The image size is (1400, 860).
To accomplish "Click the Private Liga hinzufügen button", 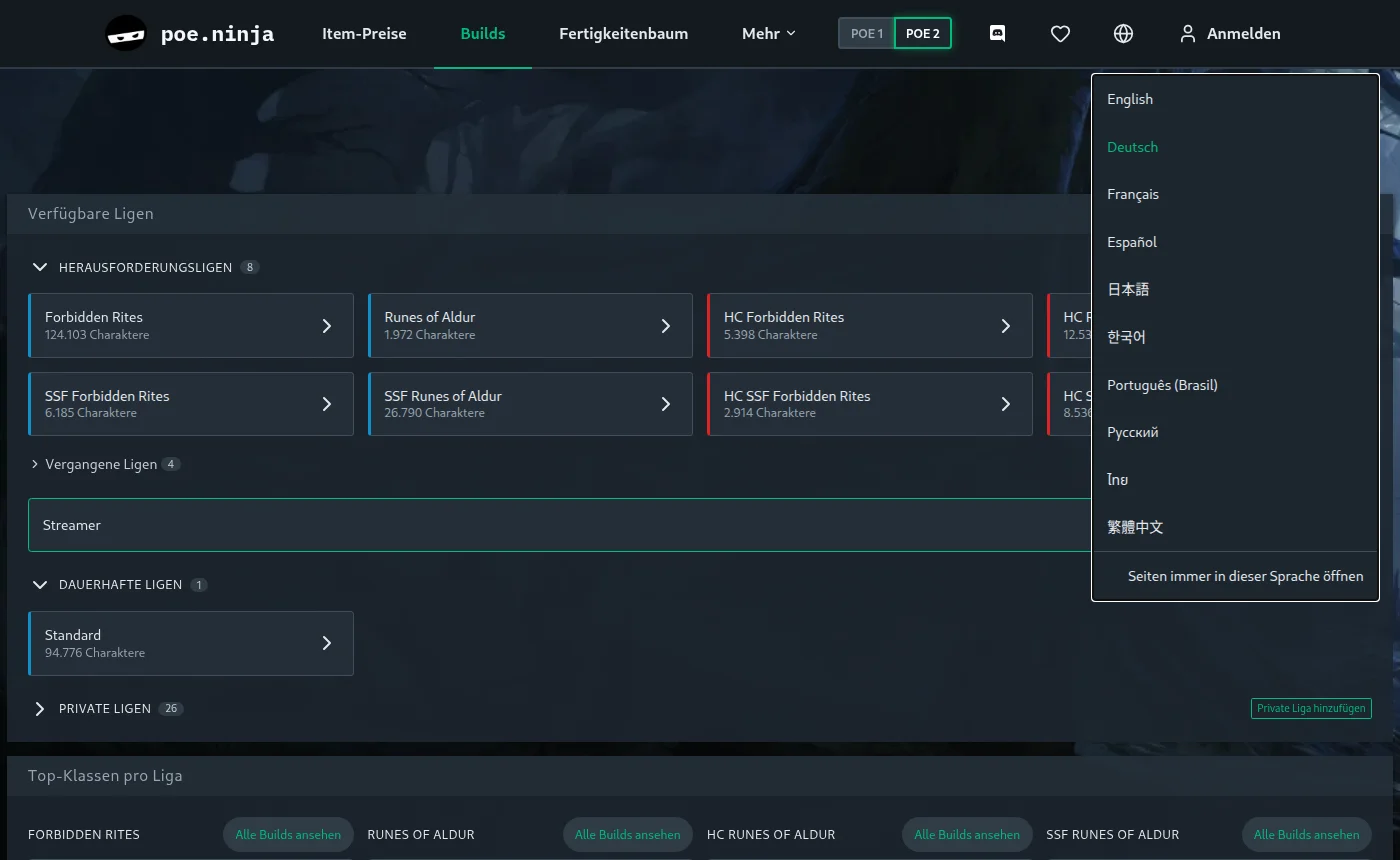I will coord(1311,708).
